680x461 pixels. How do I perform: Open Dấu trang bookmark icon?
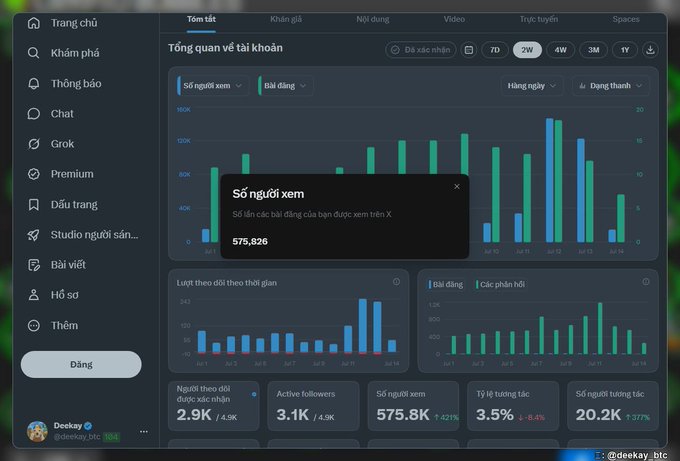pyautogui.click(x=34, y=204)
